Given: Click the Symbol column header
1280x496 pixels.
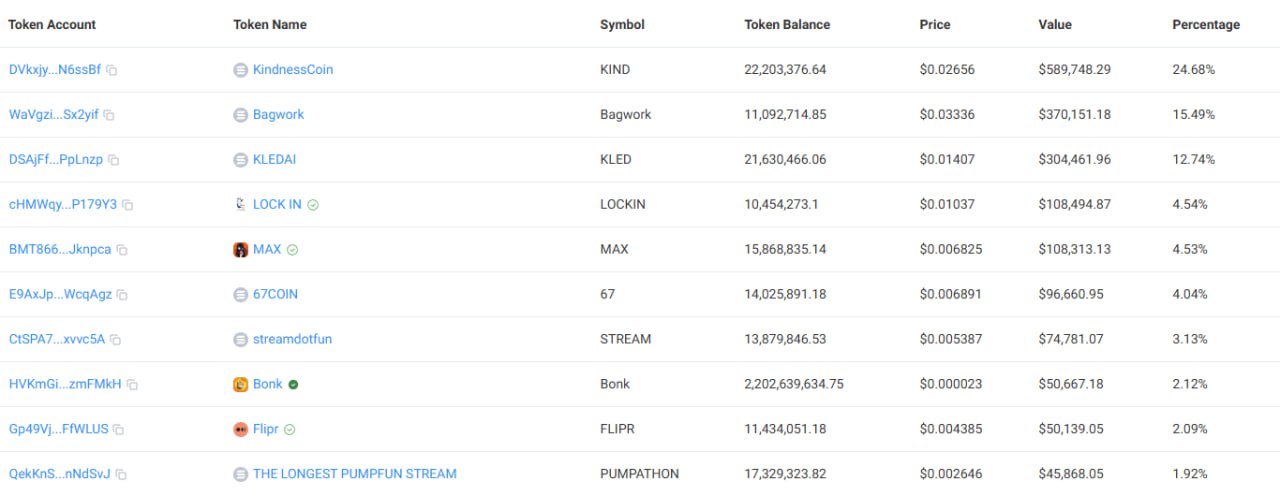Looking at the screenshot, I should (622, 25).
